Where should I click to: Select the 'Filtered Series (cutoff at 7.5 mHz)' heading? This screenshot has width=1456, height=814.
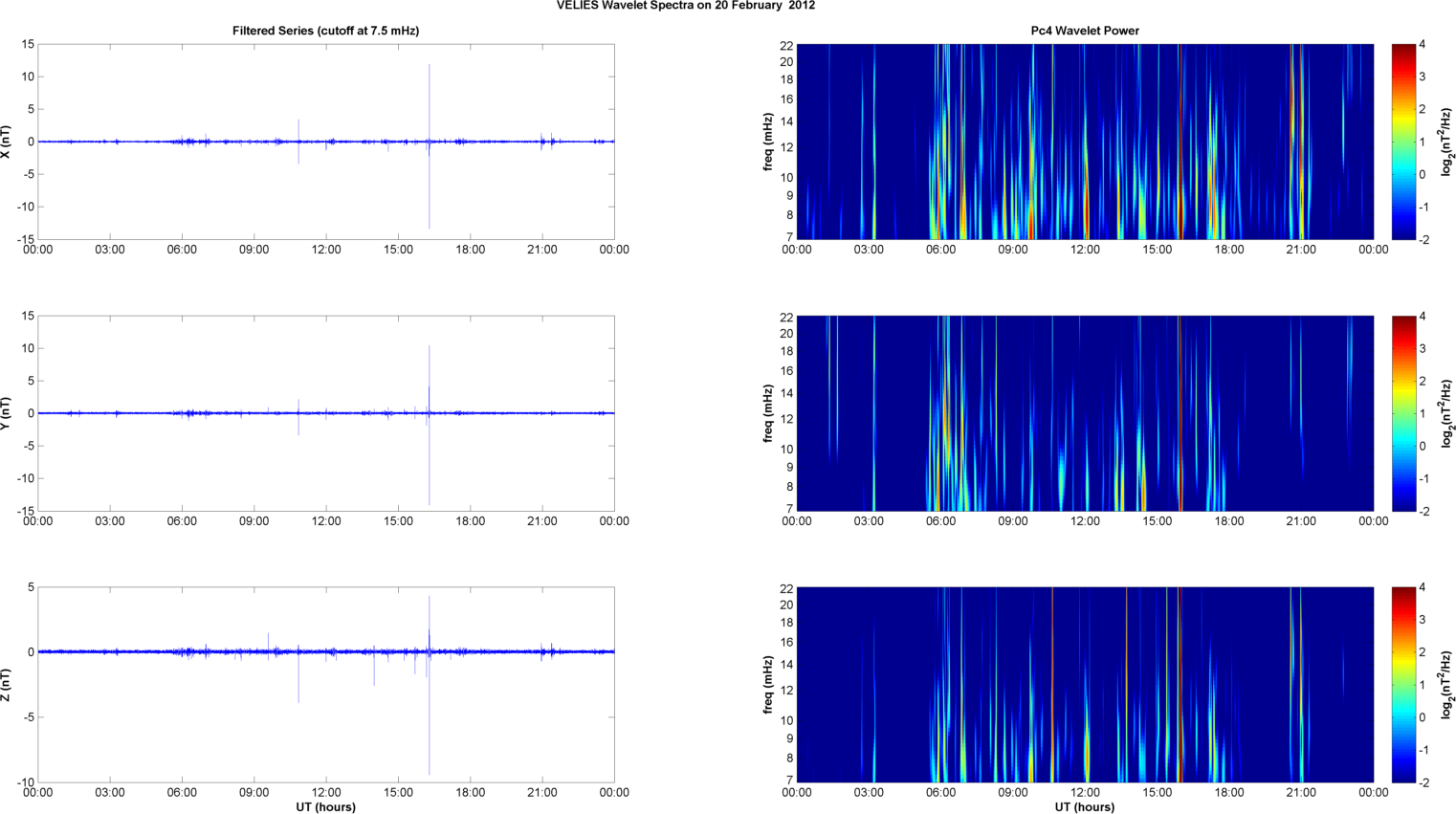[325, 31]
